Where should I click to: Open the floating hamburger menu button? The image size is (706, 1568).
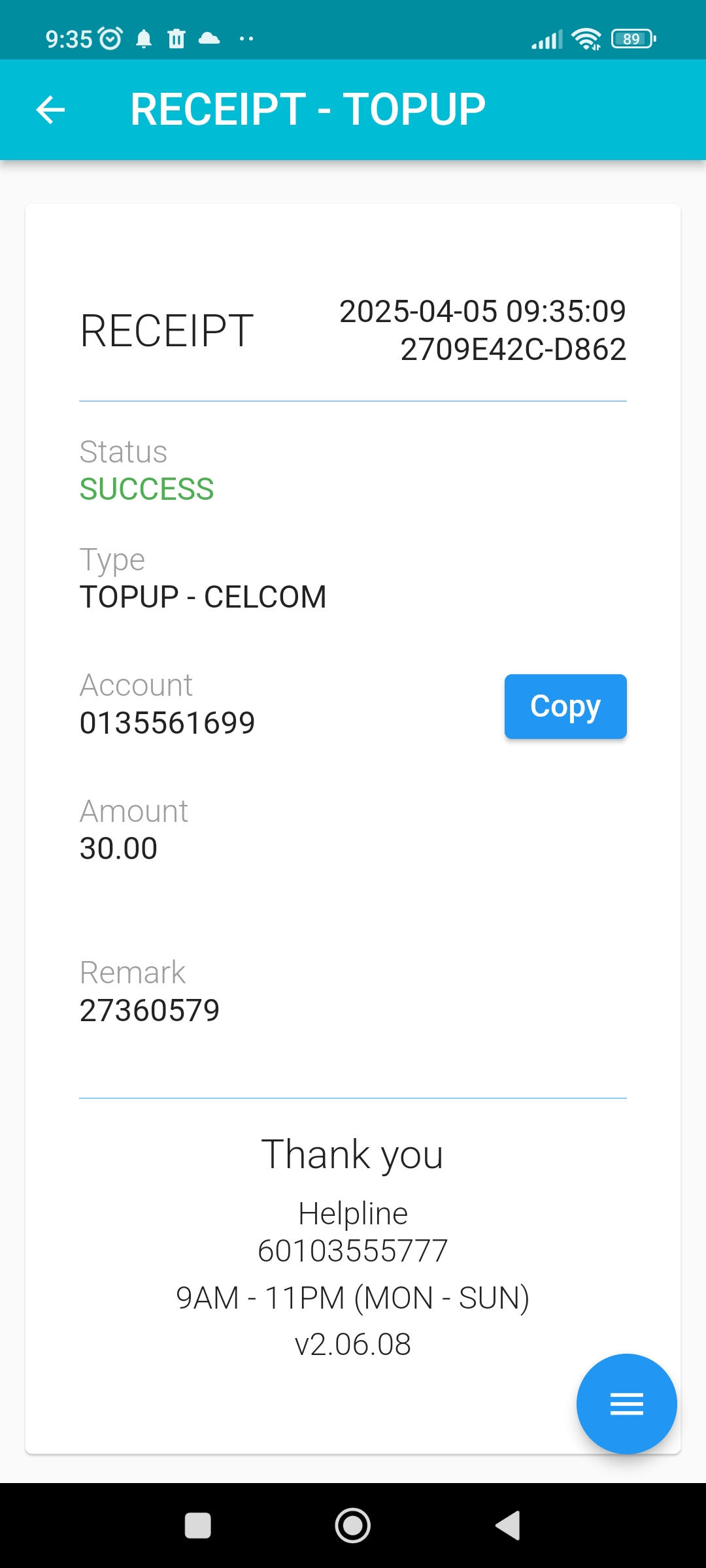click(x=626, y=1403)
